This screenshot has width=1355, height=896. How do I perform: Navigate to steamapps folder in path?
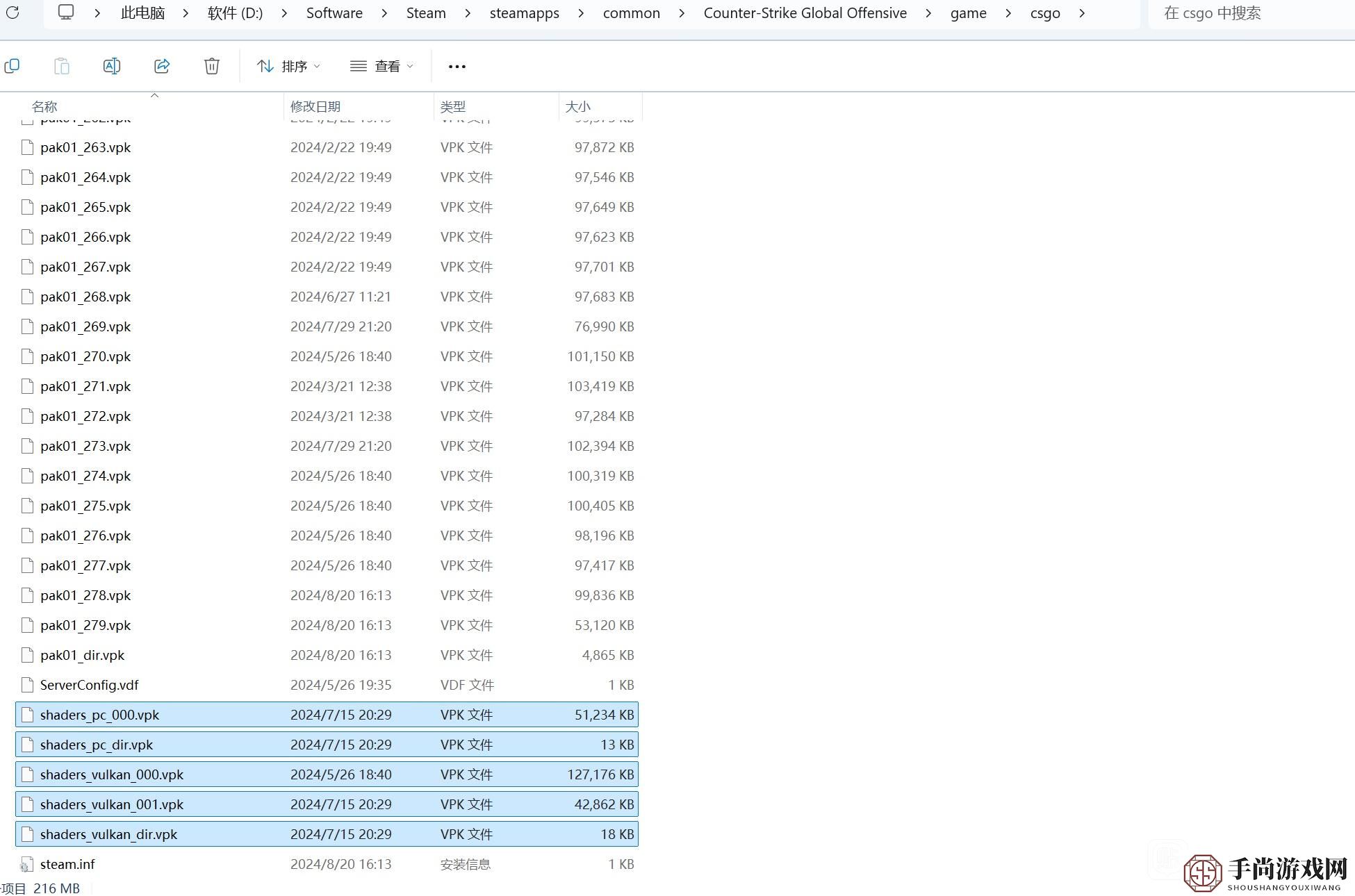click(x=525, y=13)
